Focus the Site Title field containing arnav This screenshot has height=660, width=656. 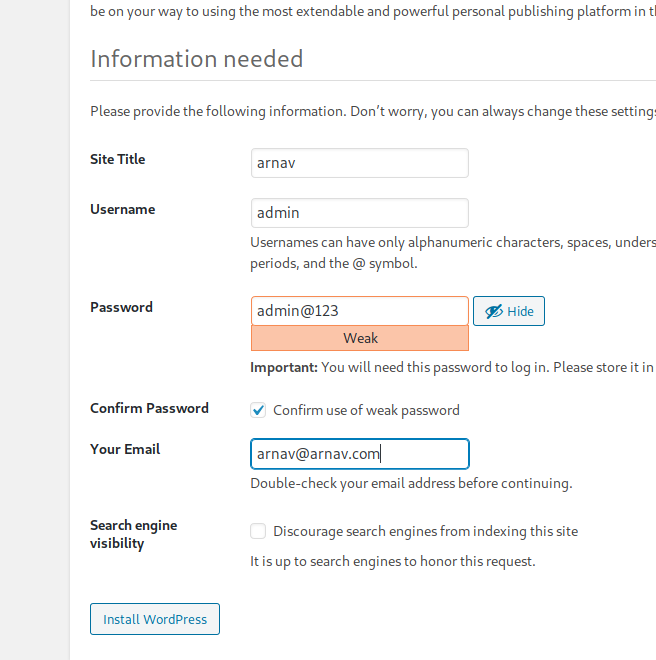coord(359,163)
